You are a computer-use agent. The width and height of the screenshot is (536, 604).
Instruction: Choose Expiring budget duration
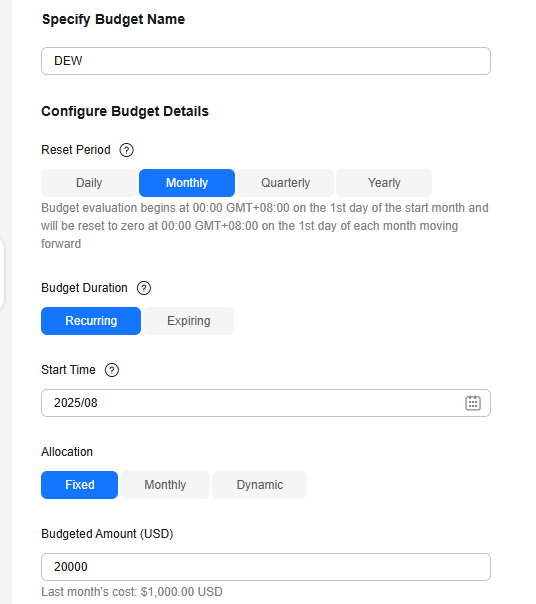[x=188, y=321]
